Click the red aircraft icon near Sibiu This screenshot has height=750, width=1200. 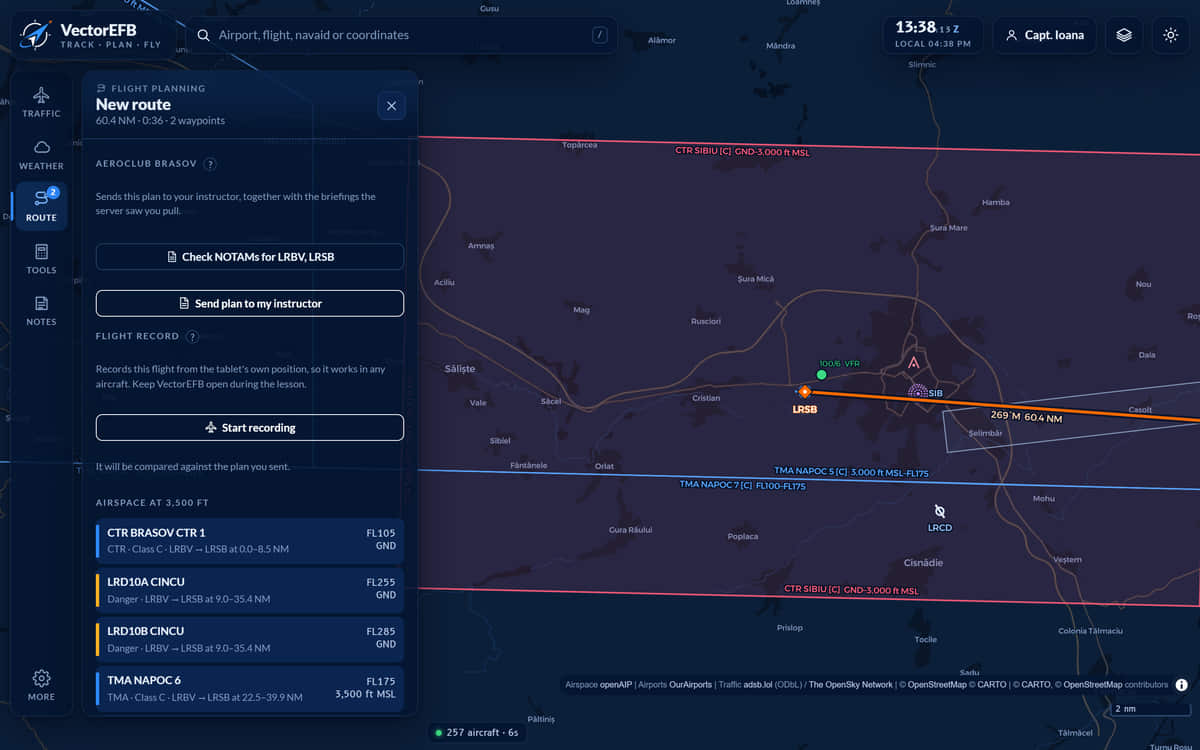click(913, 363)
